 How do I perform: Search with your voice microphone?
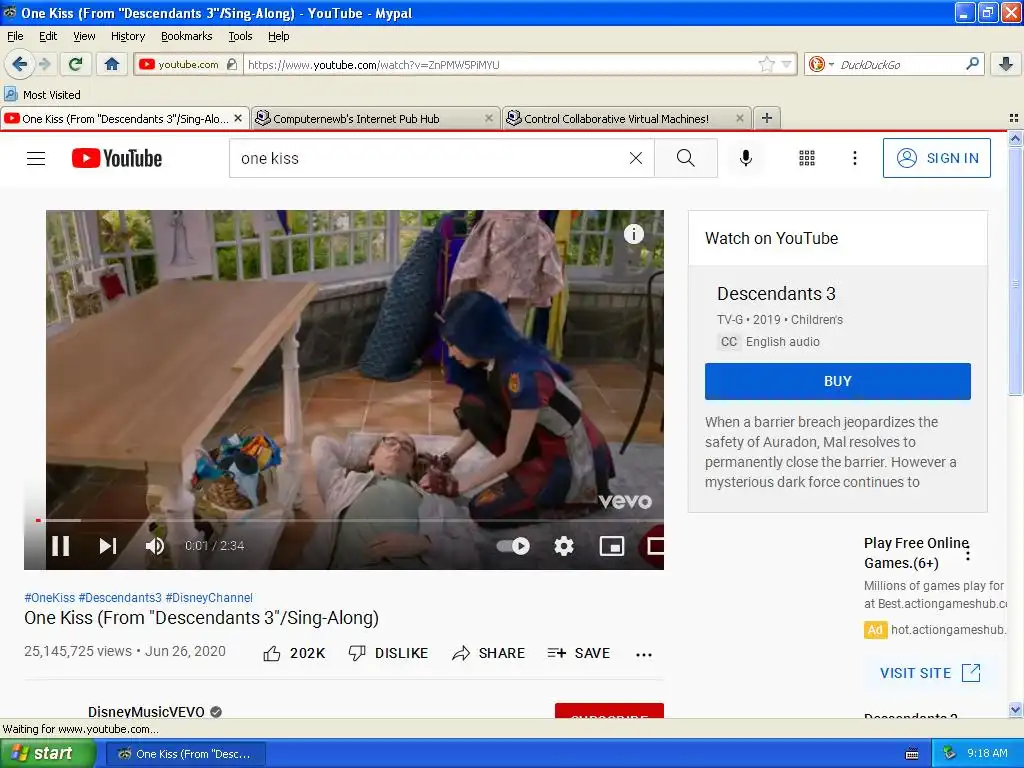pyautogui.click(x=746, y=158)
